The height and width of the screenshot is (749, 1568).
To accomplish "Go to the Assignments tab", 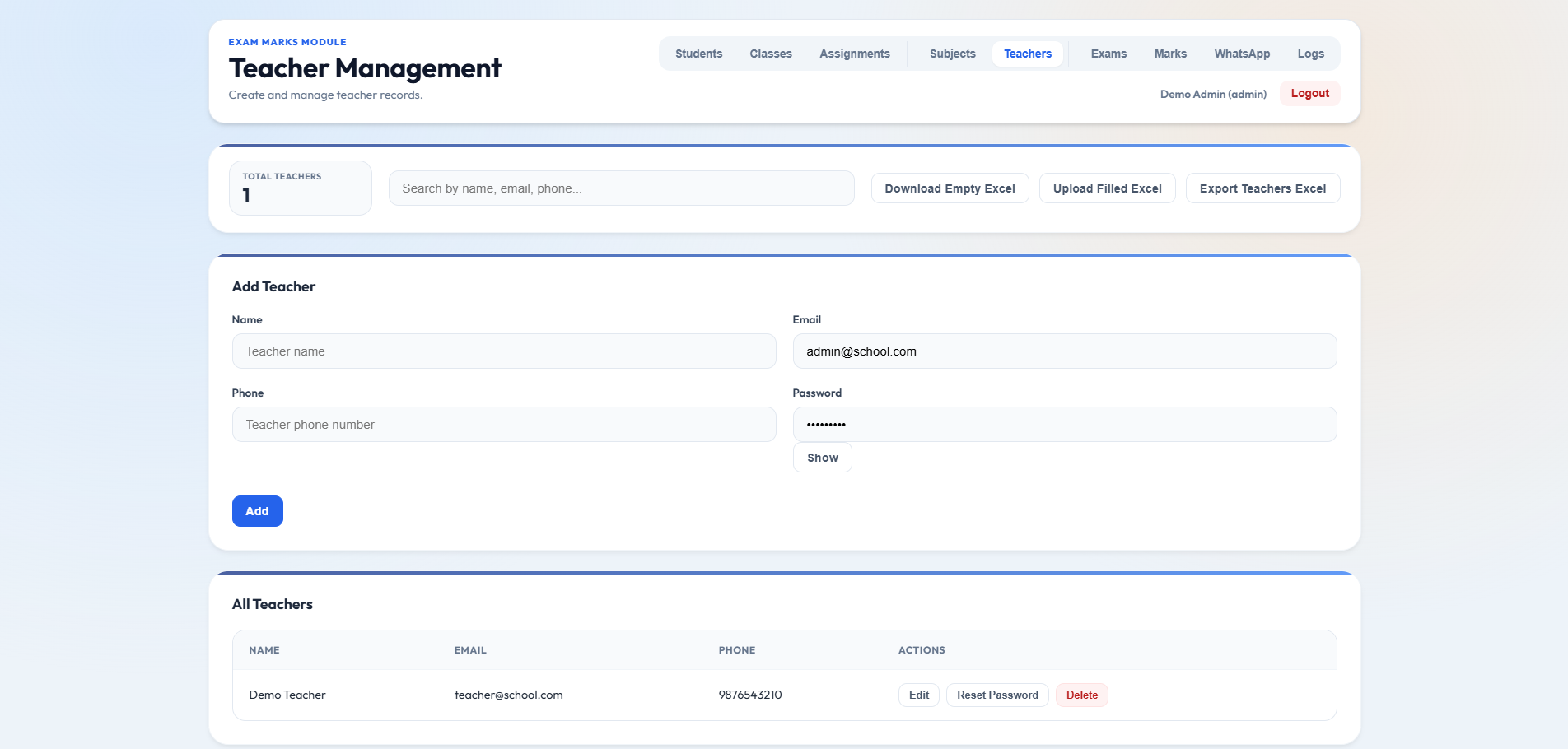I will (854, 53).
